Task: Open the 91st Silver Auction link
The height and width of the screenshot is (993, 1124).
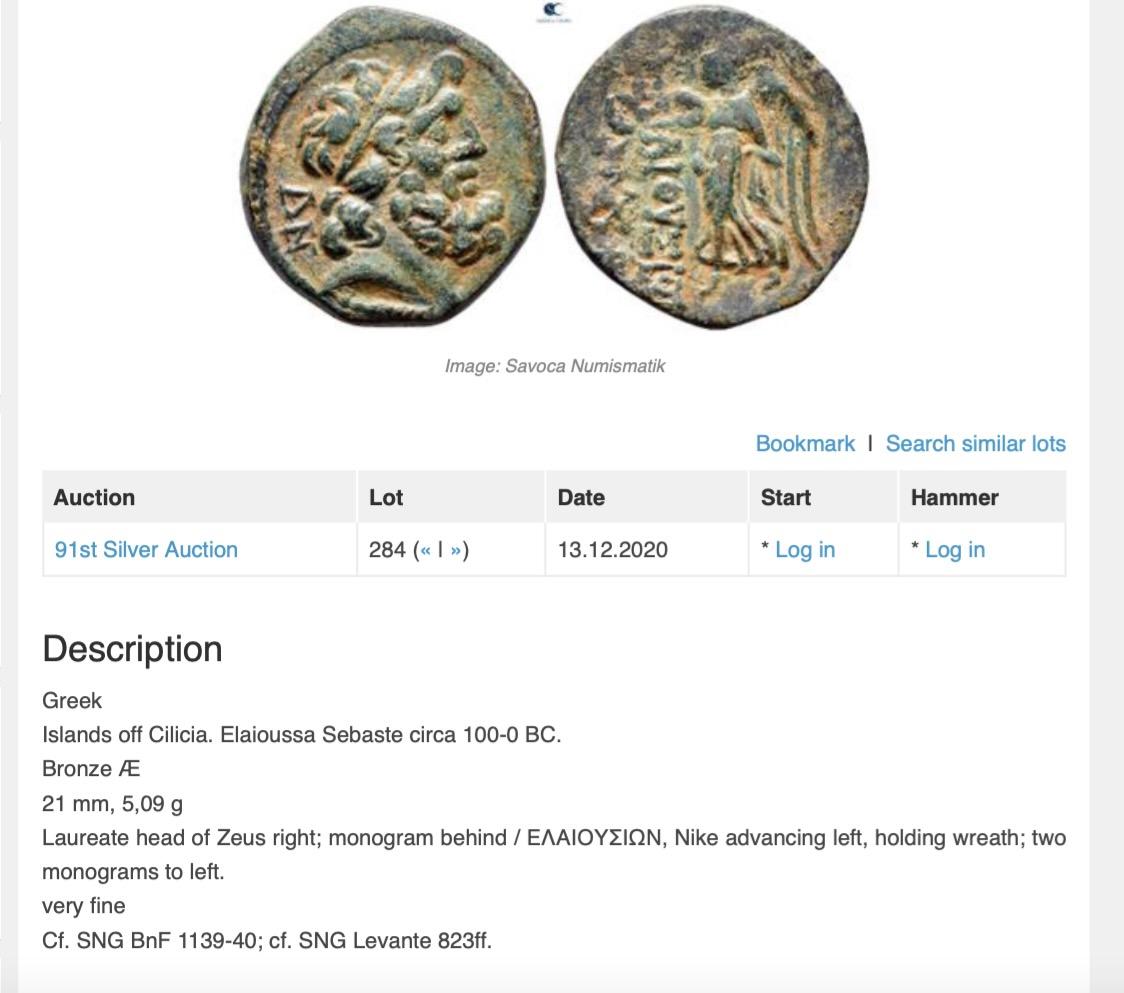Action: pos(146,550)
